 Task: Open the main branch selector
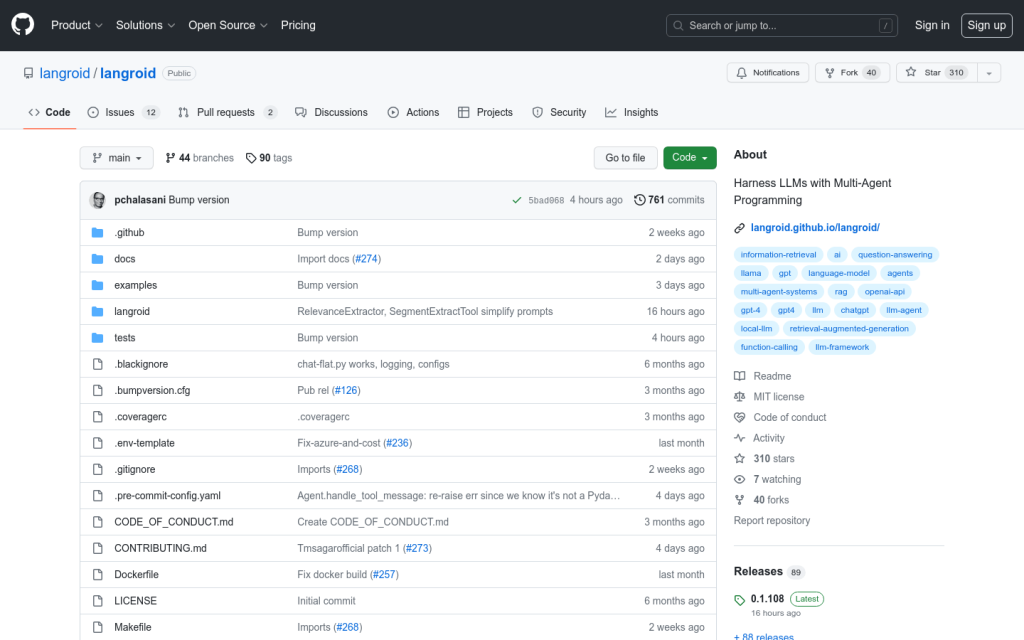[x=116, y=158]
